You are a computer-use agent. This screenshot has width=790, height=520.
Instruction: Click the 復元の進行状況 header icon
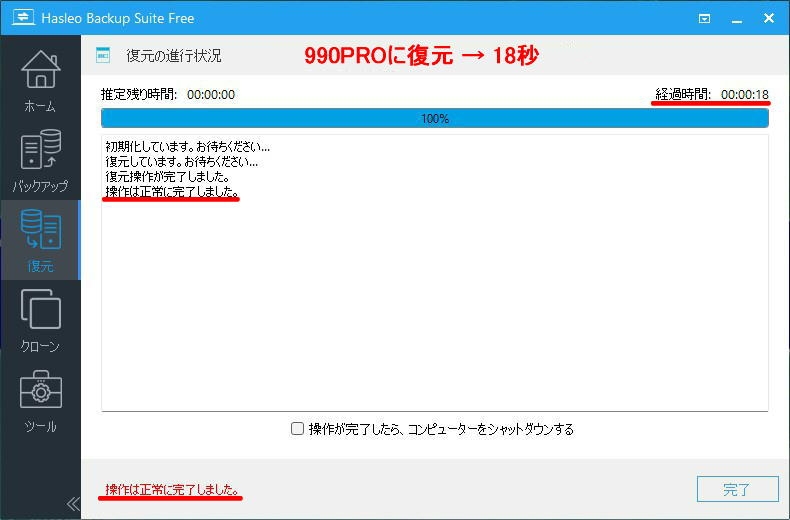[x=103, y=55]
